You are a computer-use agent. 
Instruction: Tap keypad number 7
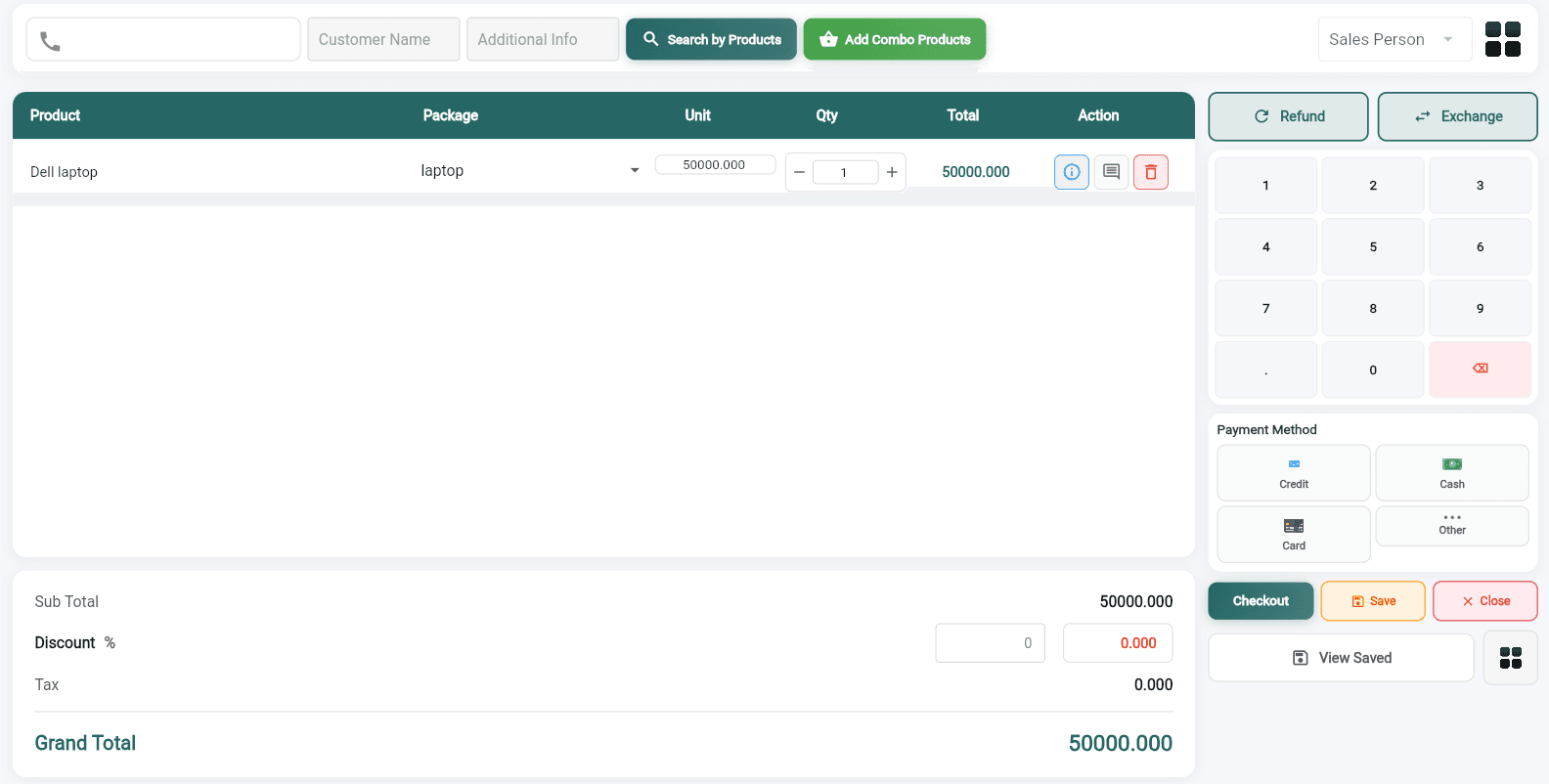pyautogui.click(x=1265, y=308)
